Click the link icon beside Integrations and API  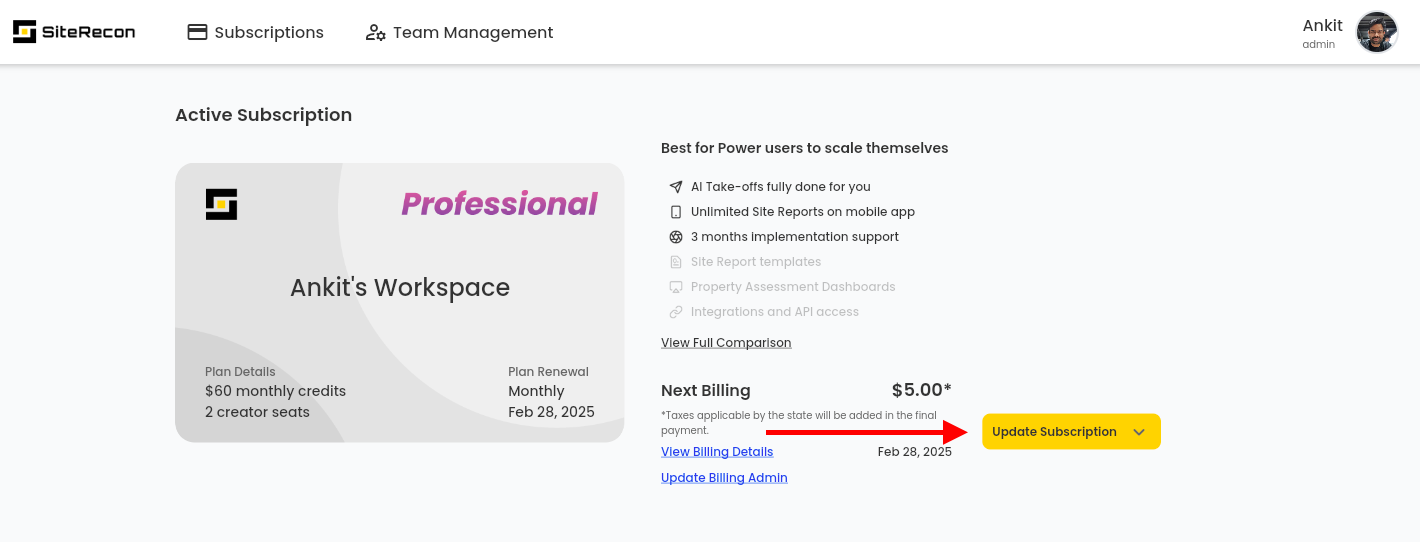tap(675, 312)
